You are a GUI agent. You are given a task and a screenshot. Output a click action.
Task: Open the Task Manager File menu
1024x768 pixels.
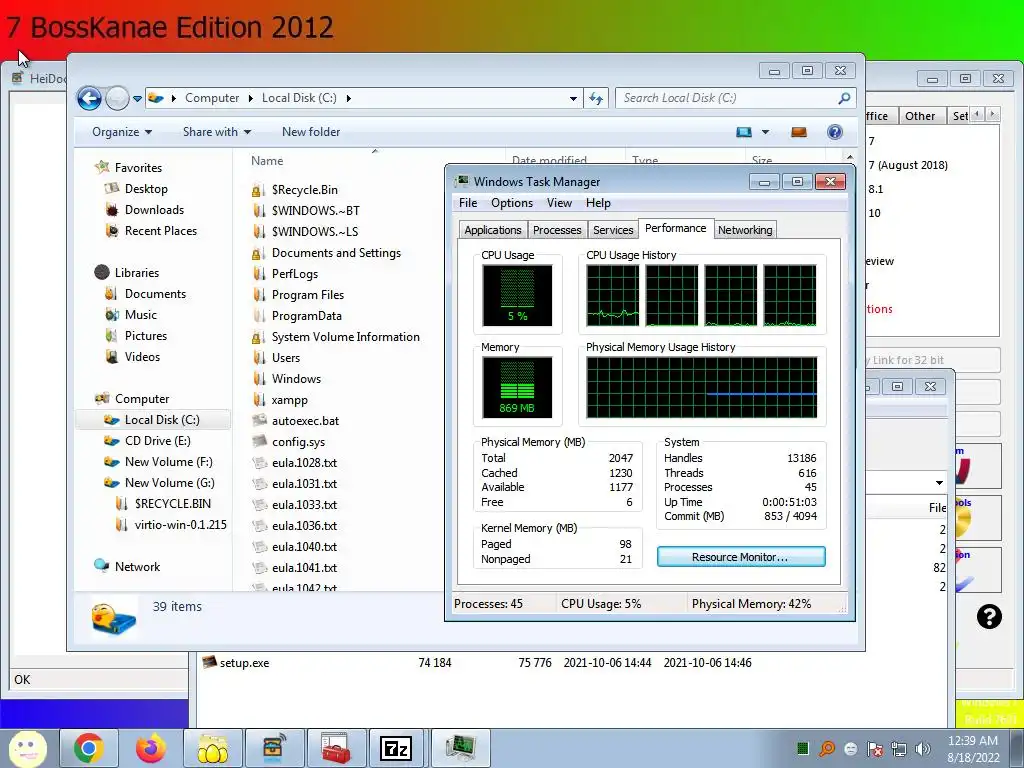(x=468, y=203)
